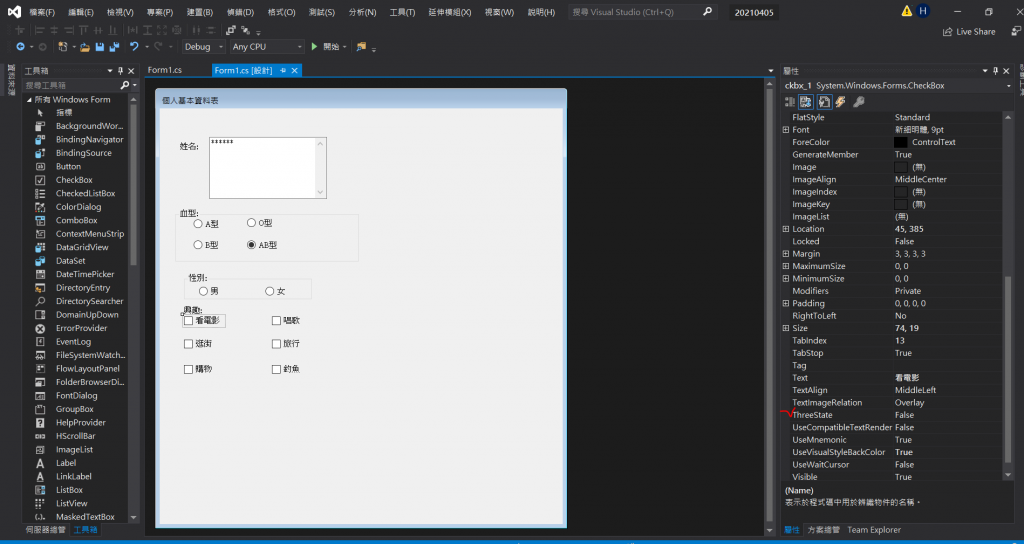Open the ckbx_1 object selector dropdown
1024x544 pixels.
[x=1008, y=86]
